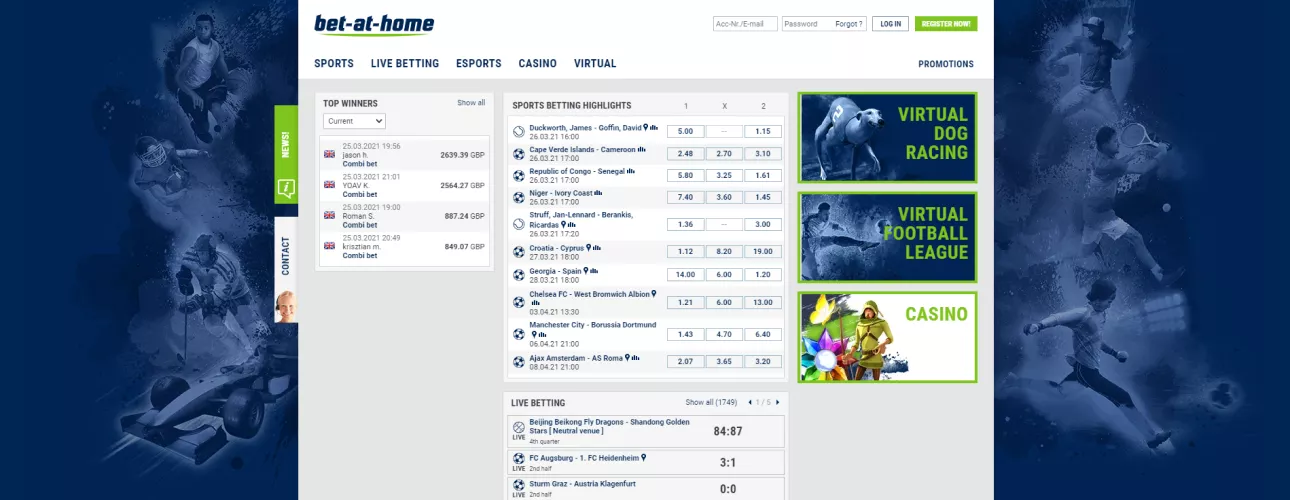Image resolution: width=1290 pixels, height=500 pixels.
Task: Select odds 5.80 for Republic of Congo
Action: click(685, 176)
